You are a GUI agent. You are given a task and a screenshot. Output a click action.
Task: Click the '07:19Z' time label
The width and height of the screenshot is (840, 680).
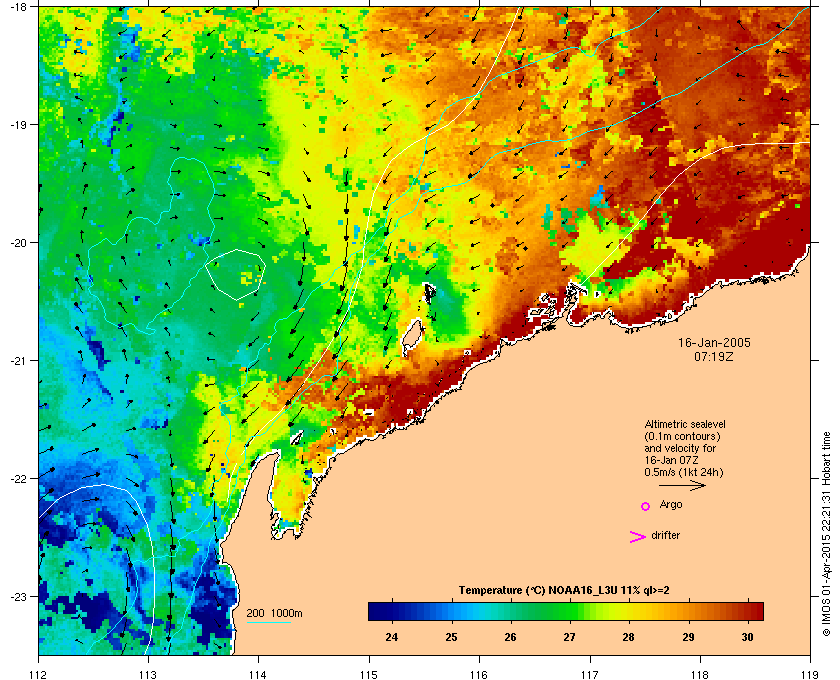pos(714,356)
